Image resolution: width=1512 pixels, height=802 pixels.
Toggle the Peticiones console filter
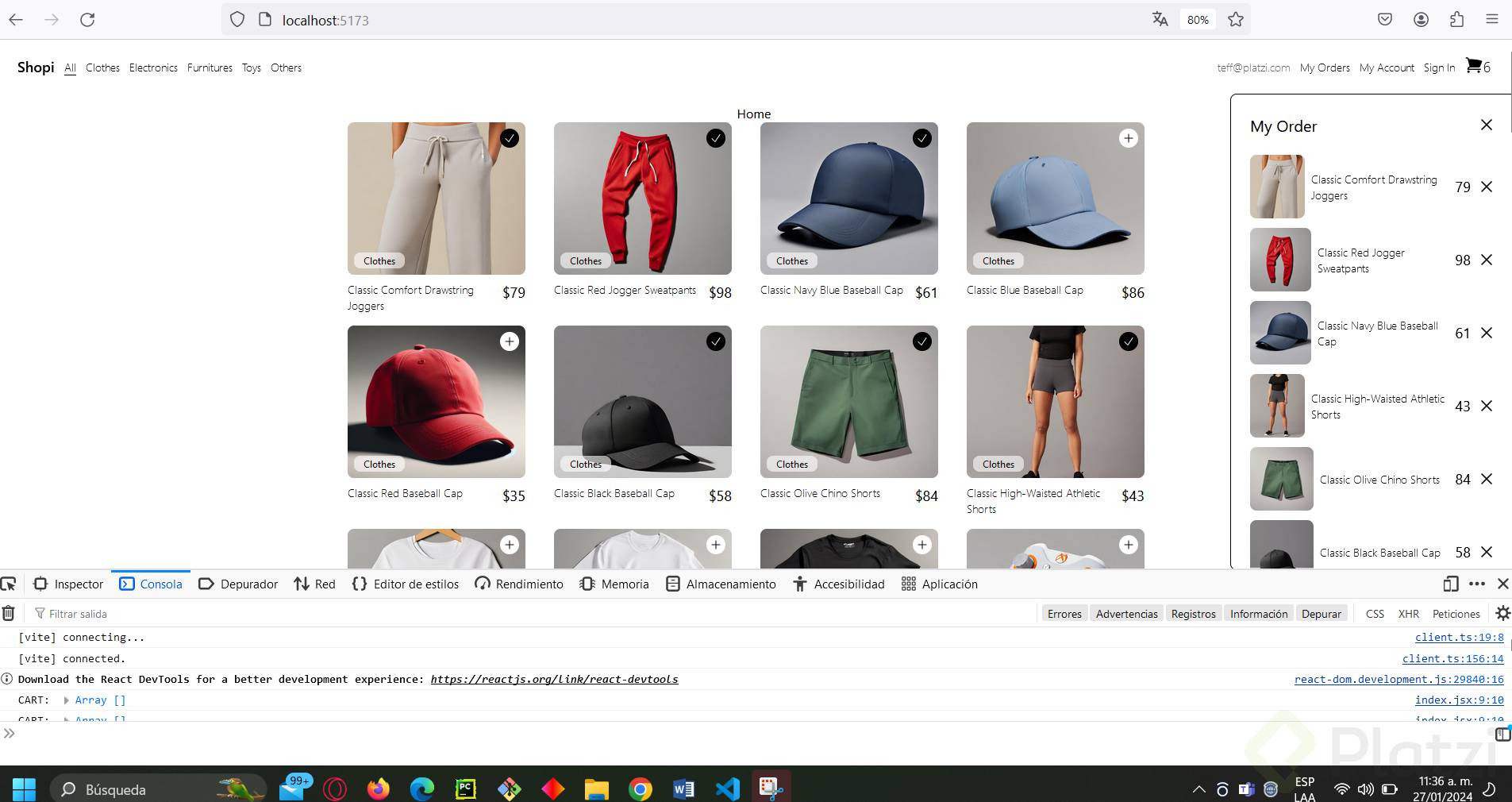click(x=1456, y=614)
